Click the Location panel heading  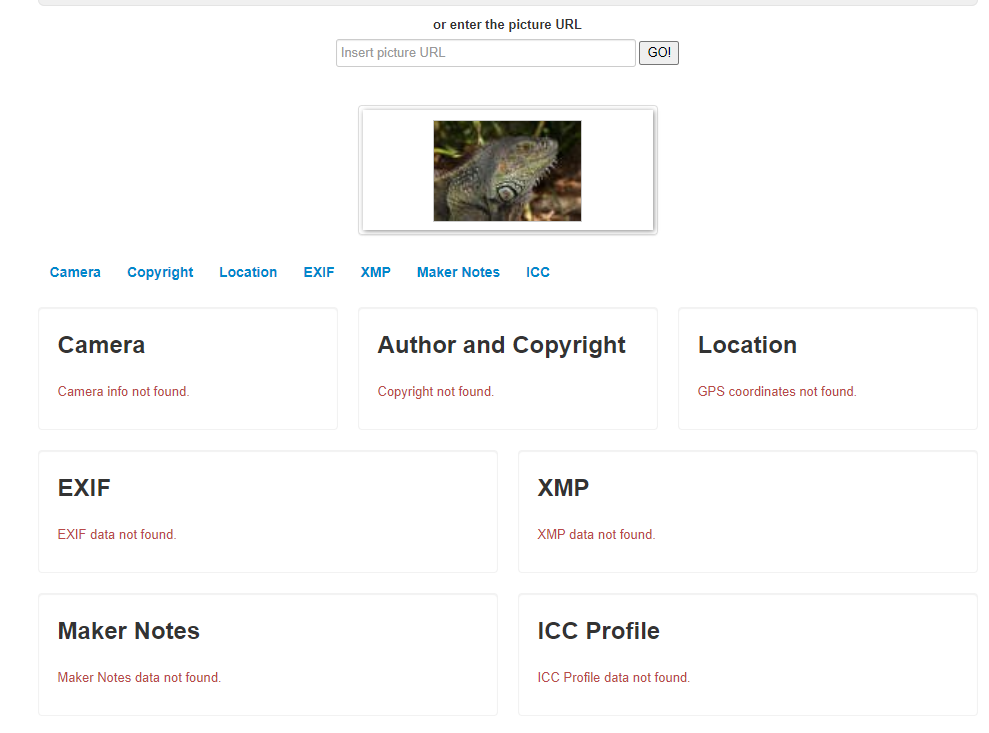click(x=747, y=345)
